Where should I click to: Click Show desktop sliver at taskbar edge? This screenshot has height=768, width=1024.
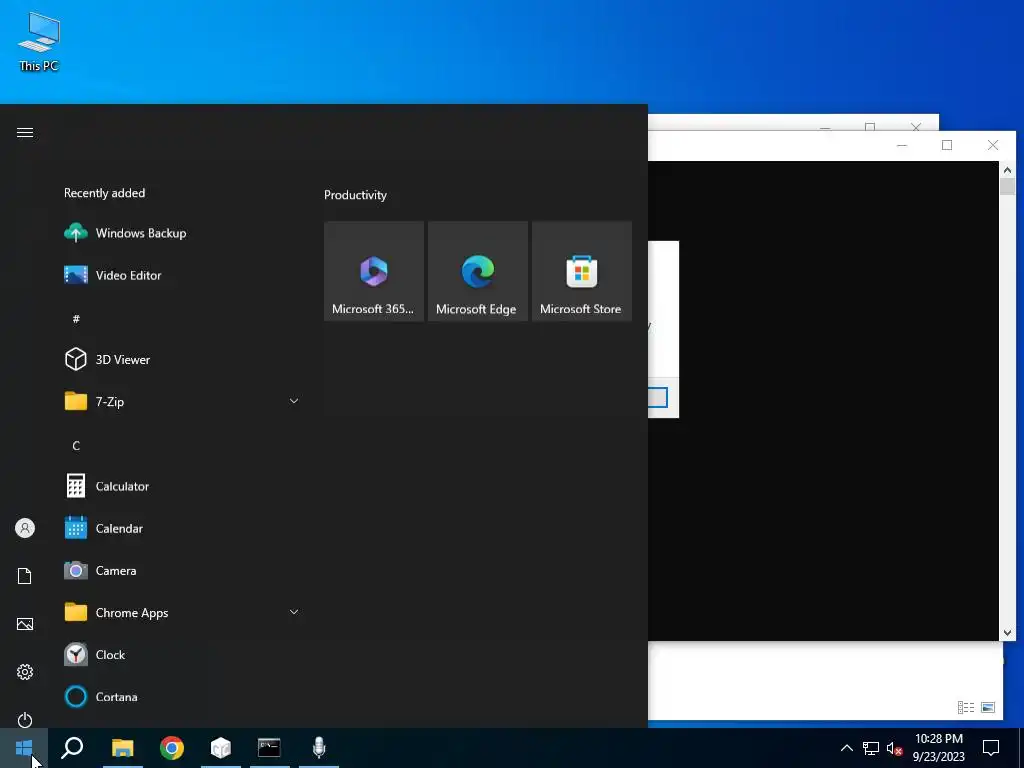tap(1021, 748)
